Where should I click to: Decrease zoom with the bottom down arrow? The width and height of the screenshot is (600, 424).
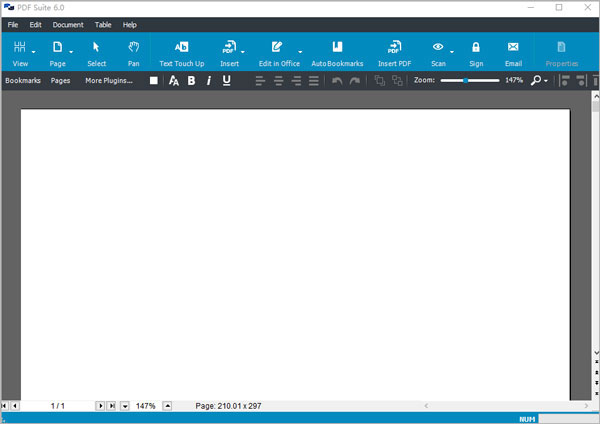125,406
